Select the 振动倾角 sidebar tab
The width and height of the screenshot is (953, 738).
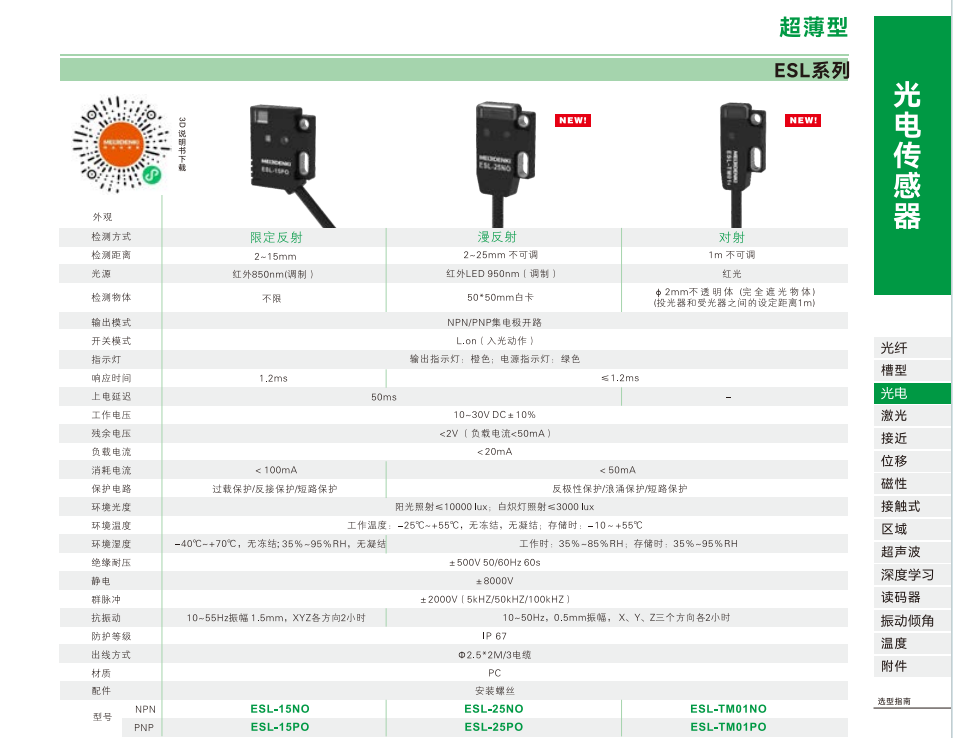(x=907, y=621)
